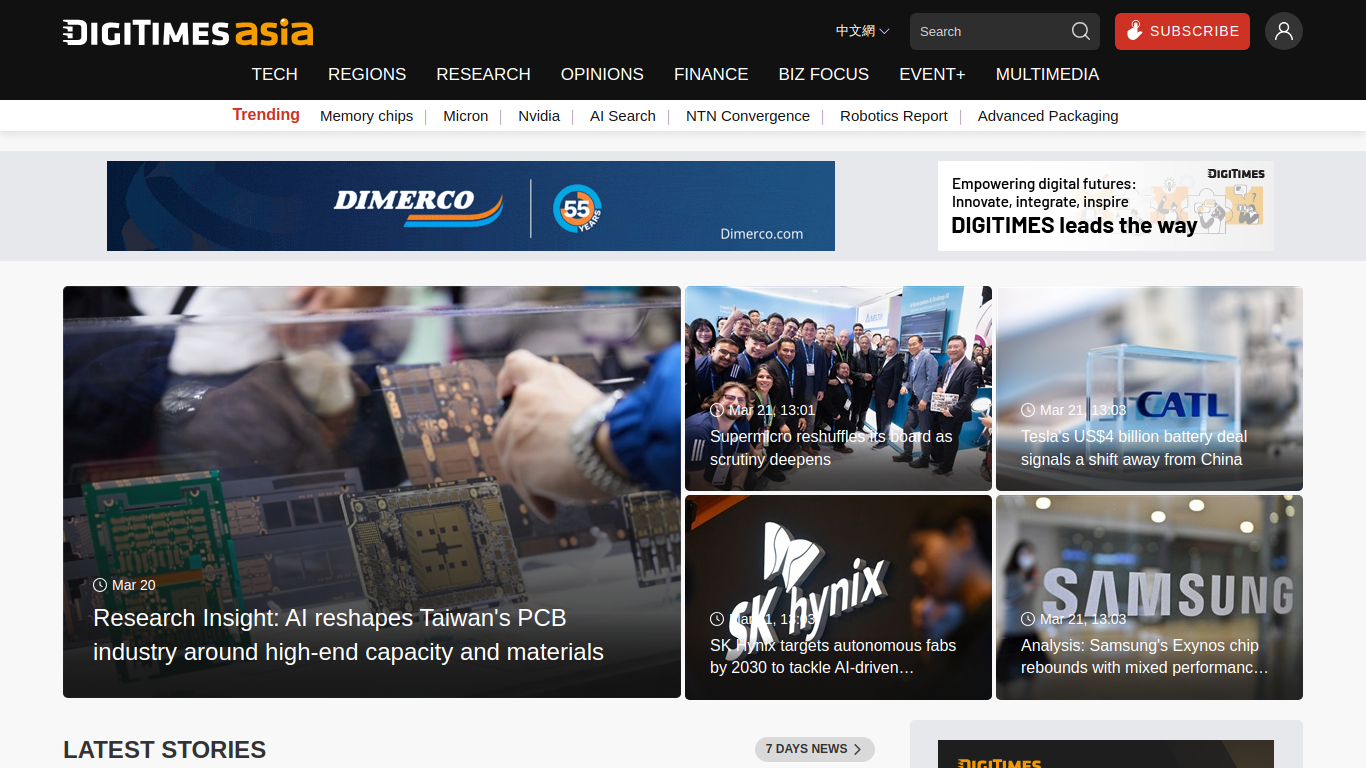This screenshot has height=768, width=1366.
Task: Click the LATEST STORIES heading
Action: tap(164, 750)
